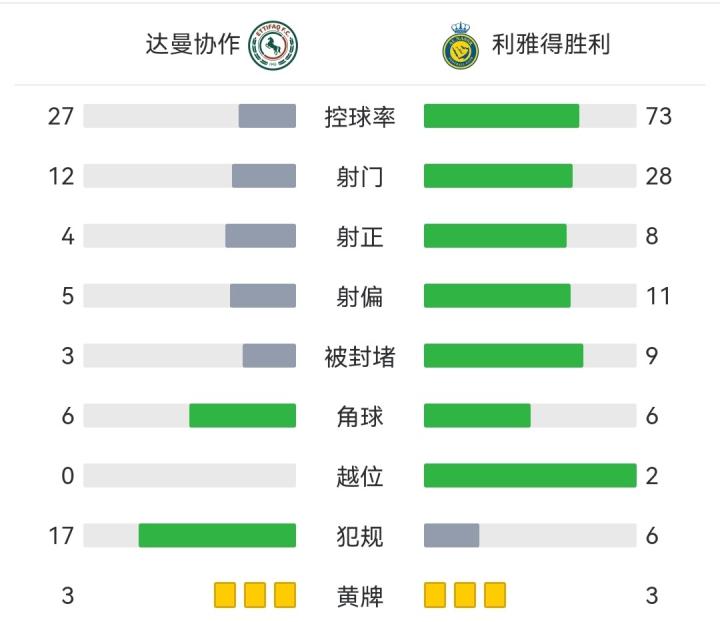Screen dimensions: 720x622
Task: Select the 射门 shots stat label
Action: tap(360, 177)
